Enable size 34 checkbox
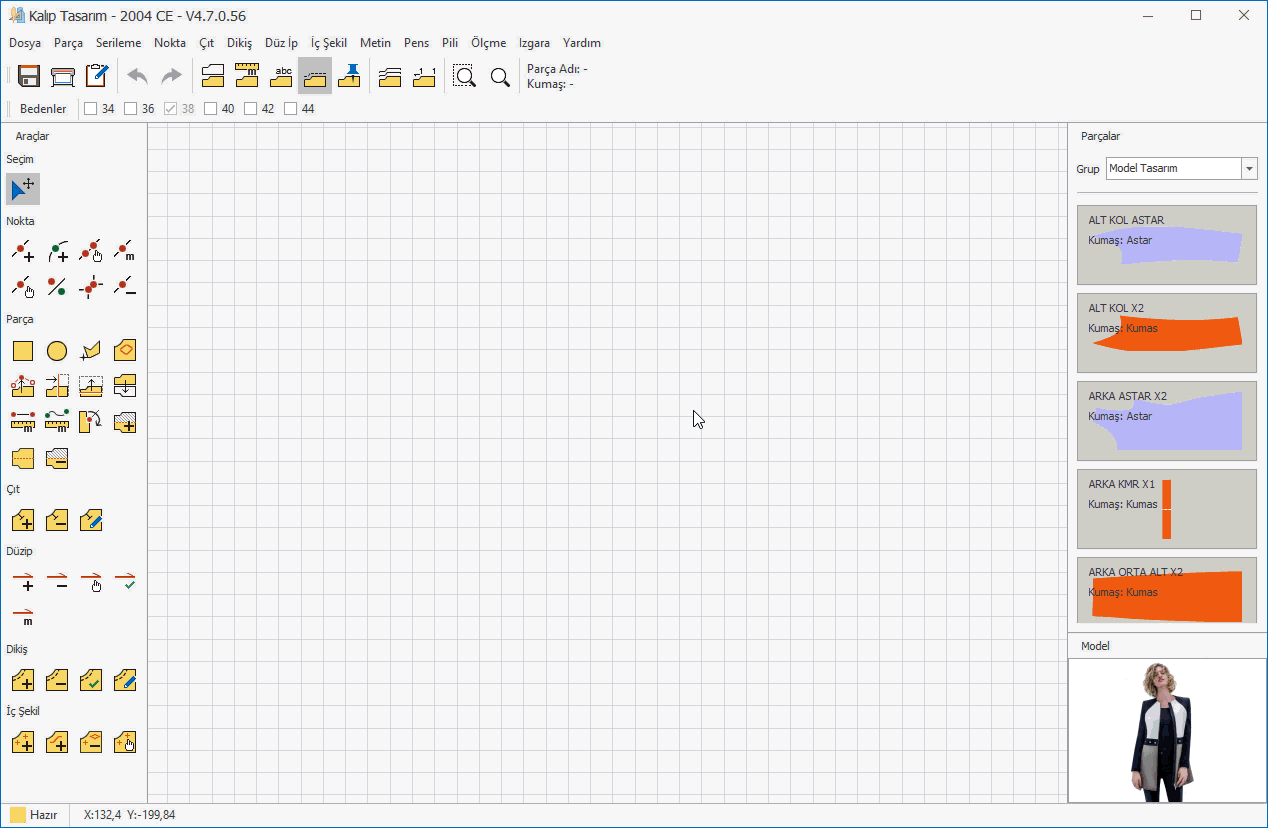This screenshot has height=828, width=1270. [91, 109]
